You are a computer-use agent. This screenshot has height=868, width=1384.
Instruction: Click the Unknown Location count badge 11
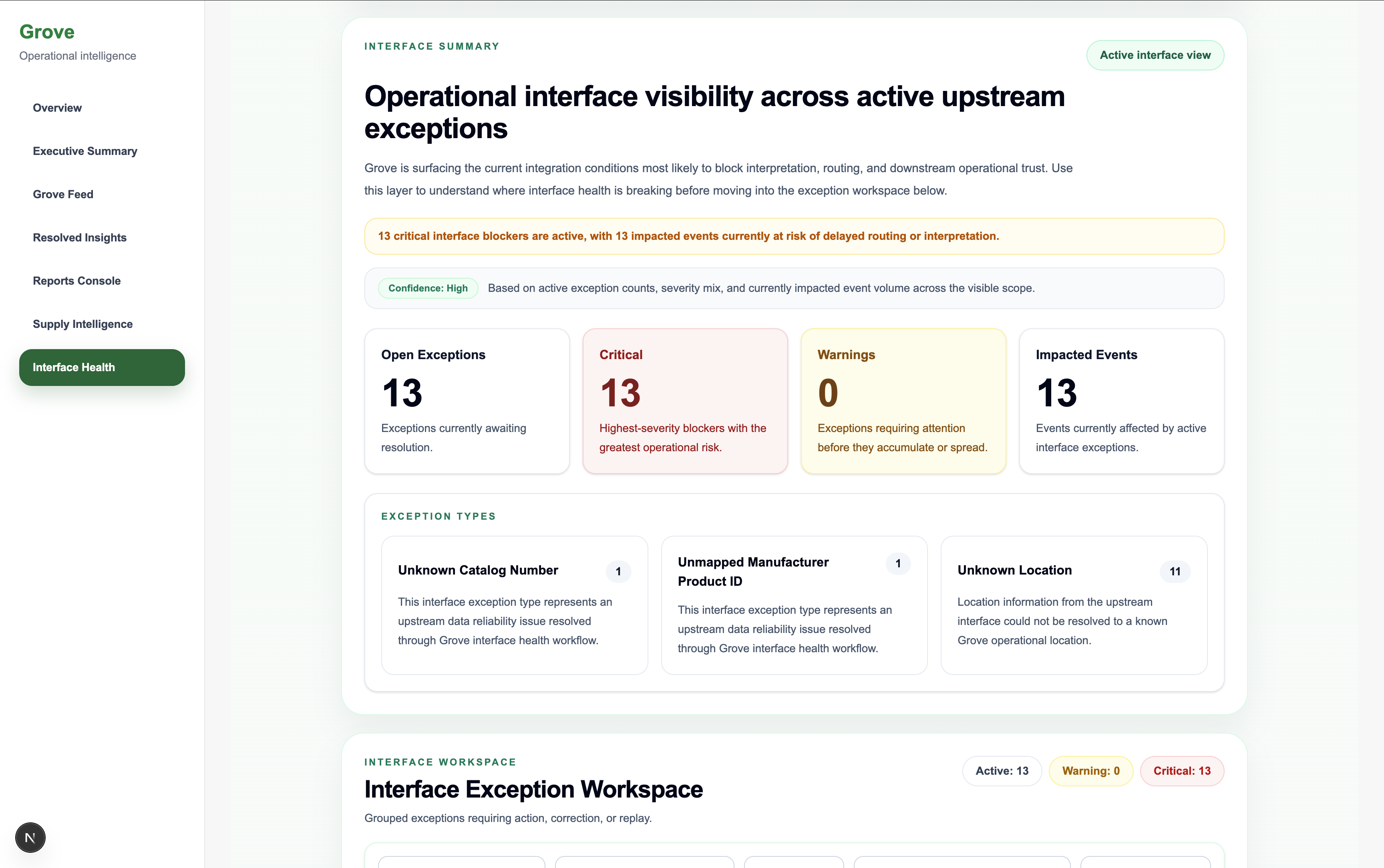point(1175,571)
